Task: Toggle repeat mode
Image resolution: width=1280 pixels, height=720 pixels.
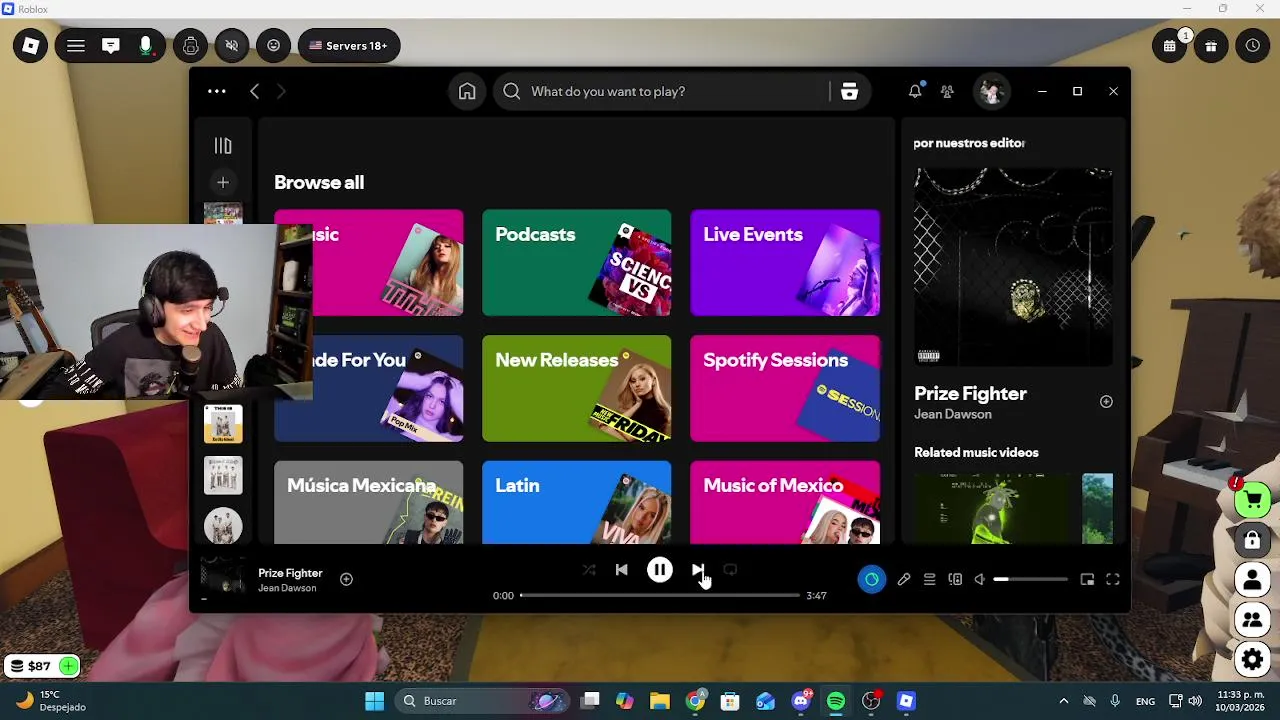Action: (730, 570)
